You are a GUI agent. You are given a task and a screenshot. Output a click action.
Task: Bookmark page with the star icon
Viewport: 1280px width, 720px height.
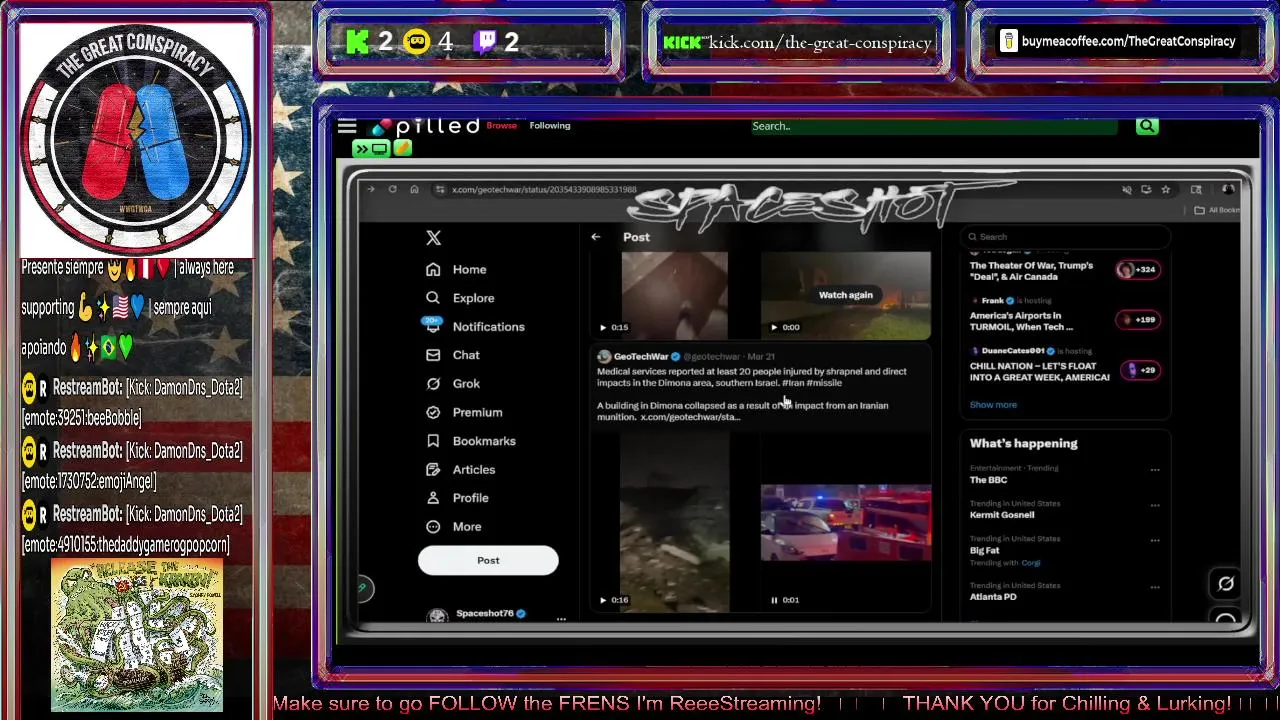click(1166, 189)
